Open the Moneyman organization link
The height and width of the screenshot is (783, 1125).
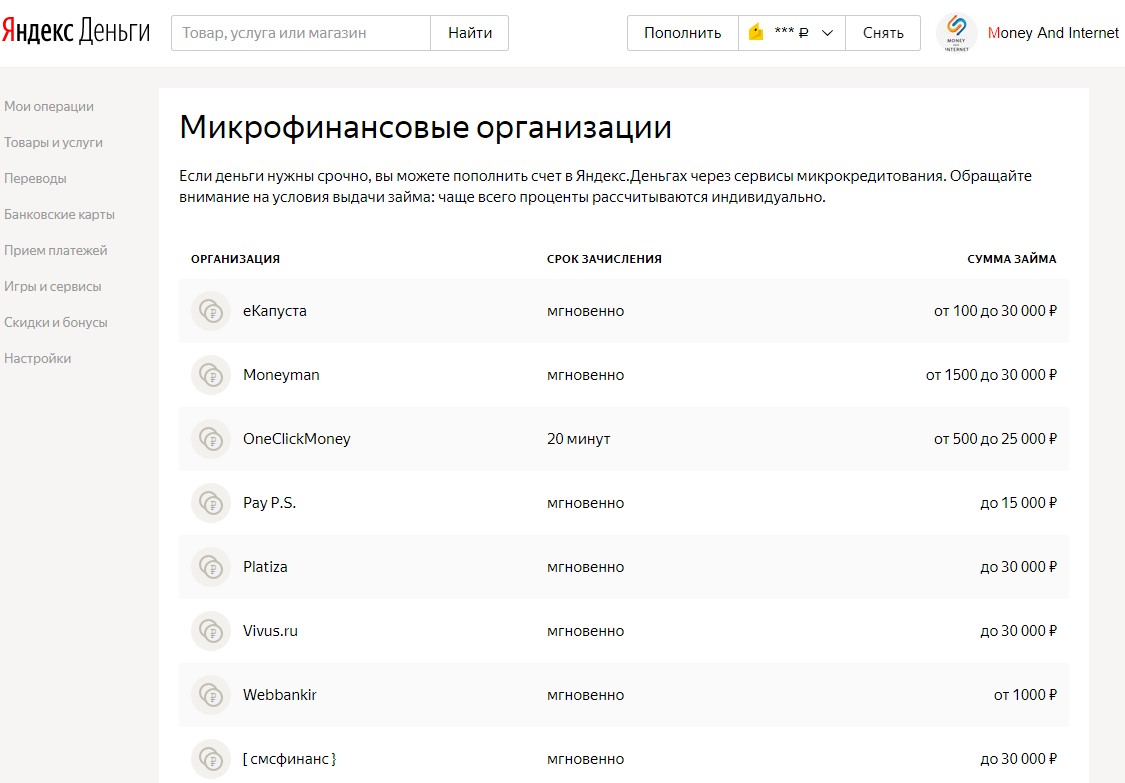pos(281,375)
